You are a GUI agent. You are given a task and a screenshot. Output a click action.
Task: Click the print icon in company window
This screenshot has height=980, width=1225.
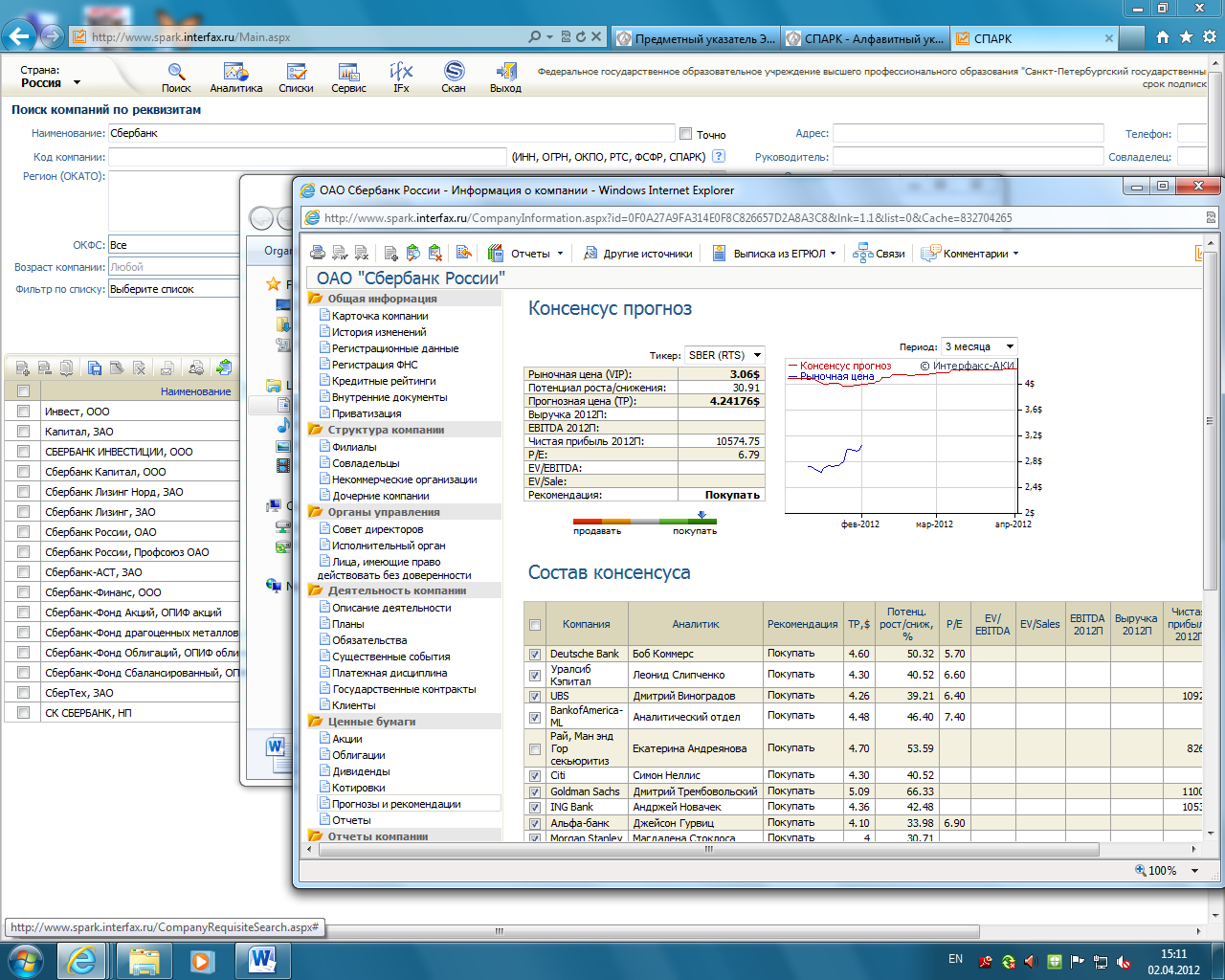tap(318, 253)
